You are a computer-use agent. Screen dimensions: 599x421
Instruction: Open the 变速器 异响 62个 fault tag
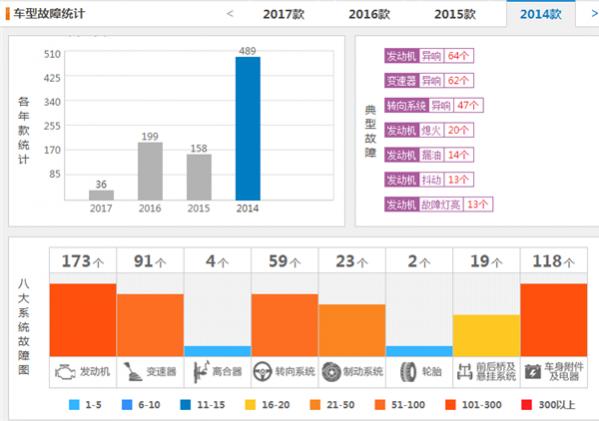429,81
